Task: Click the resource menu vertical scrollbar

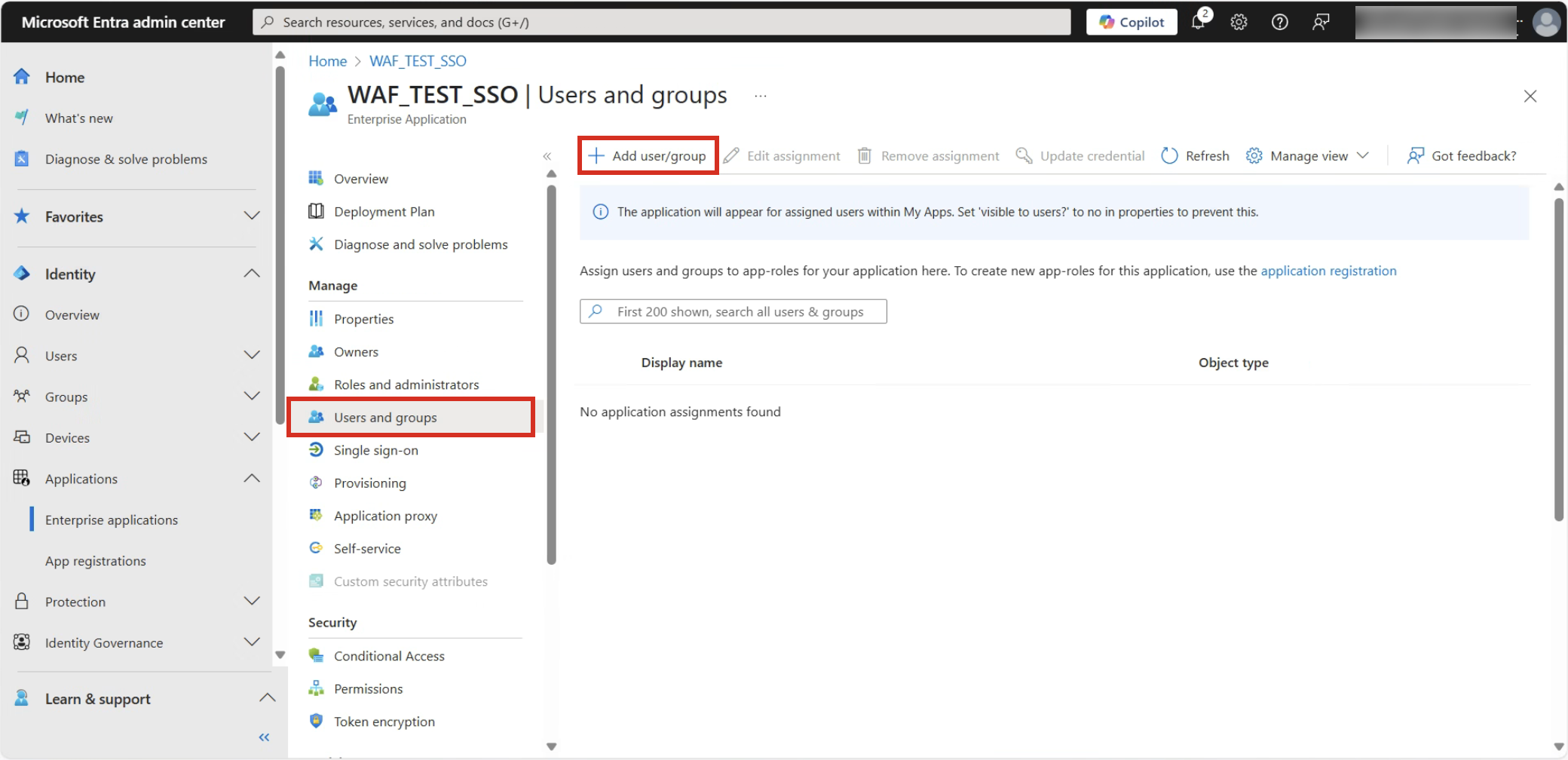Action: point(551,375)
